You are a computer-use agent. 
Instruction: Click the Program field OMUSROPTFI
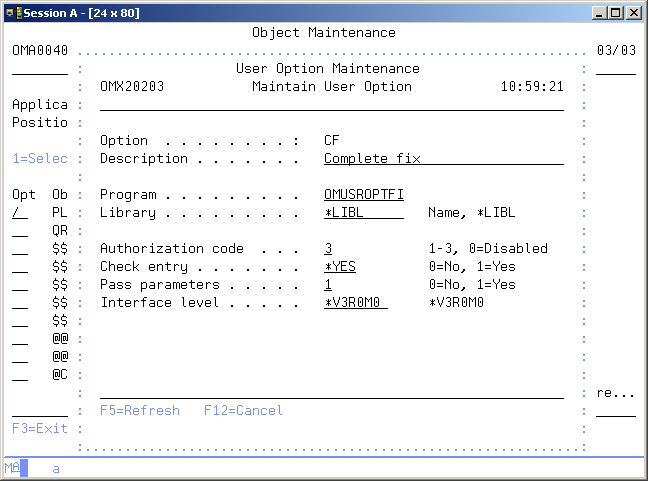tap(363, 195)
